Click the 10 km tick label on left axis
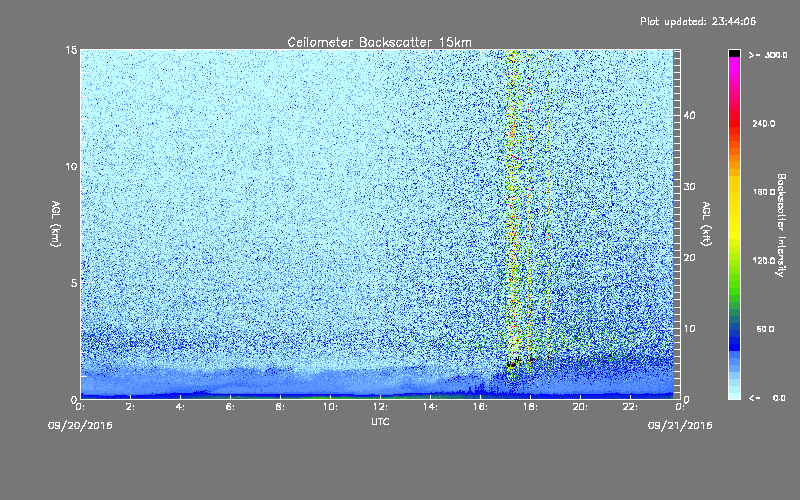The width and height of the screenshot is (800, 500). pyautogui.click(x=71, y=167)
